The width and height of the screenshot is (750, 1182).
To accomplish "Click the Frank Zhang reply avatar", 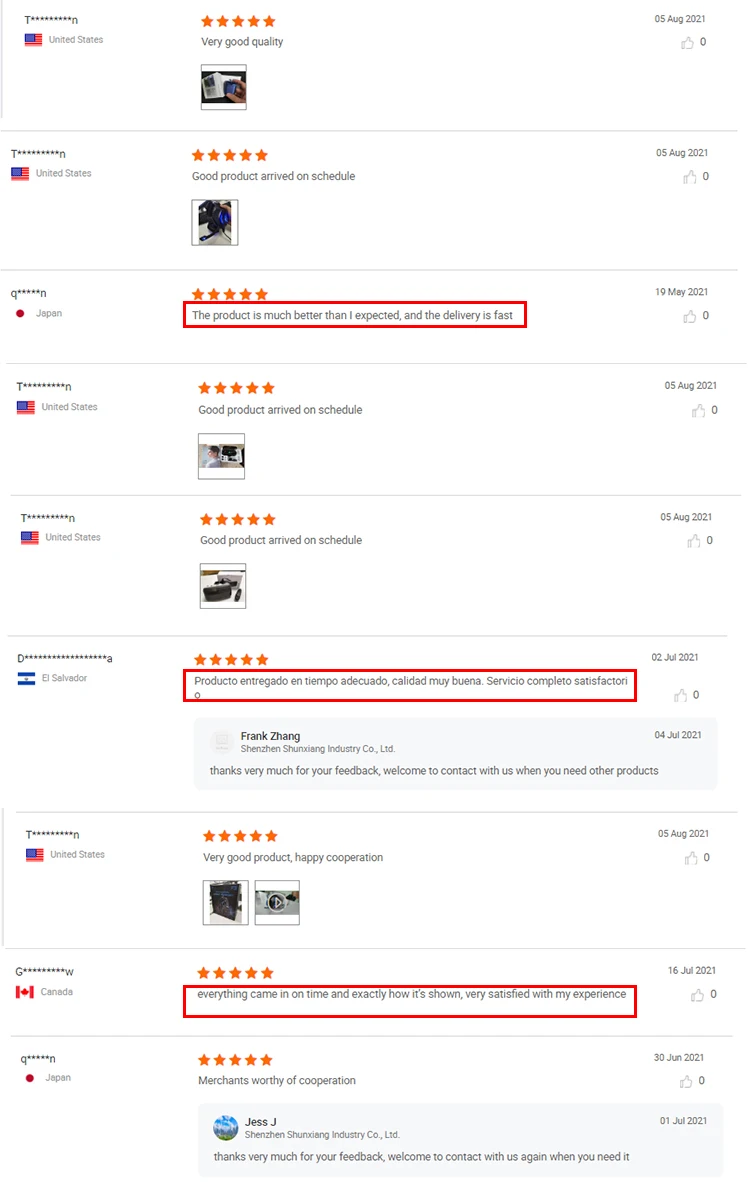I will pyautogui.click(x=222, y=742).
